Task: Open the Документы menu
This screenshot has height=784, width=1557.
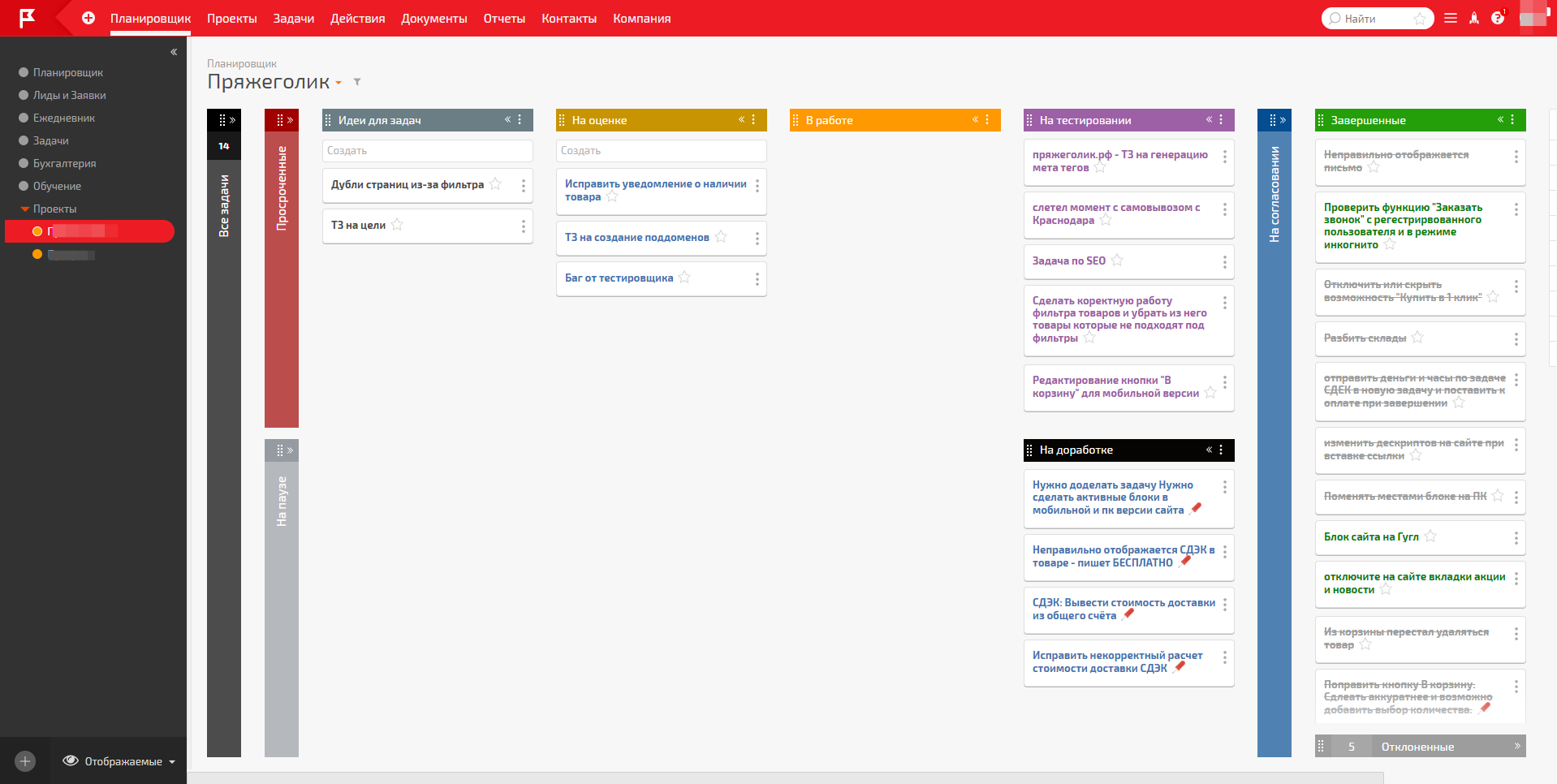Action: click(x=433, y=18)
